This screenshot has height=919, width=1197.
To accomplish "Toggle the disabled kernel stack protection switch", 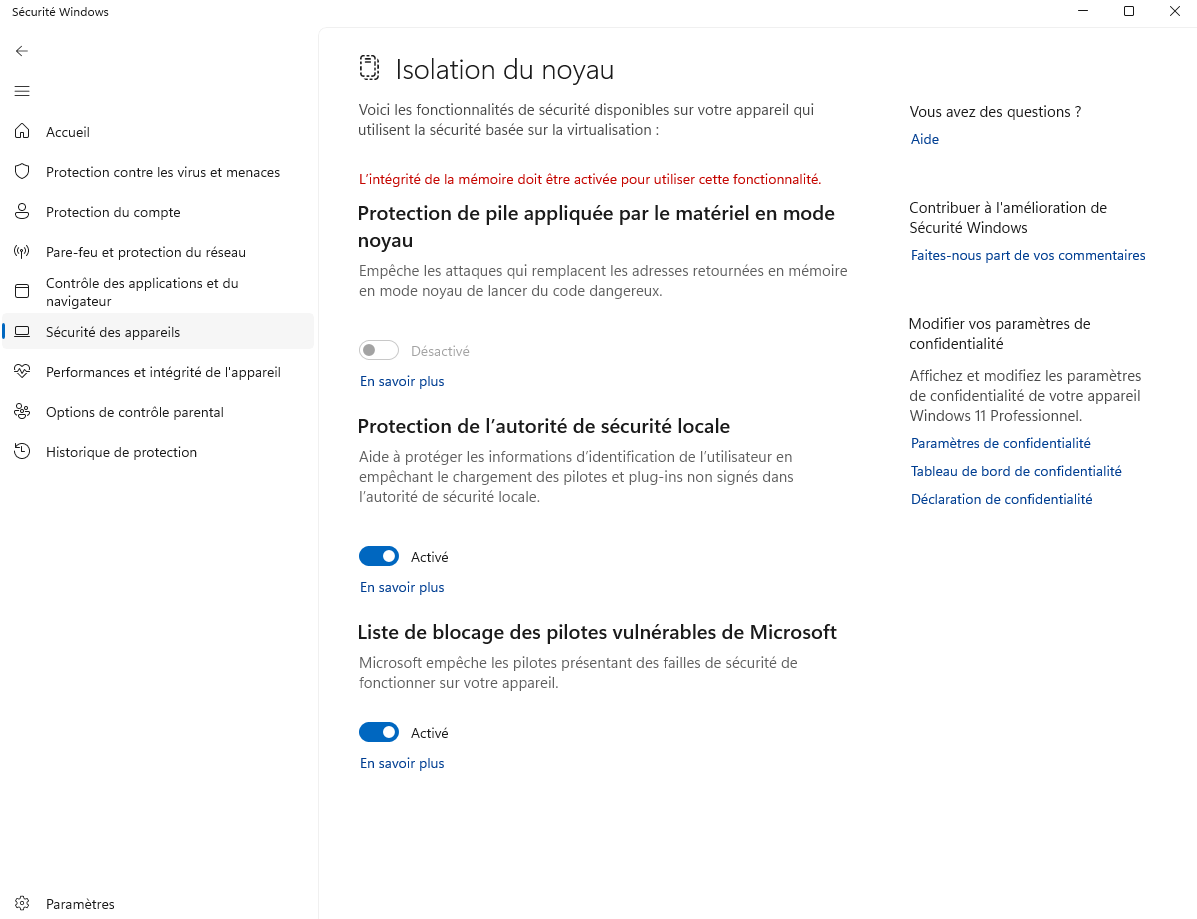I will click(379, 350).
